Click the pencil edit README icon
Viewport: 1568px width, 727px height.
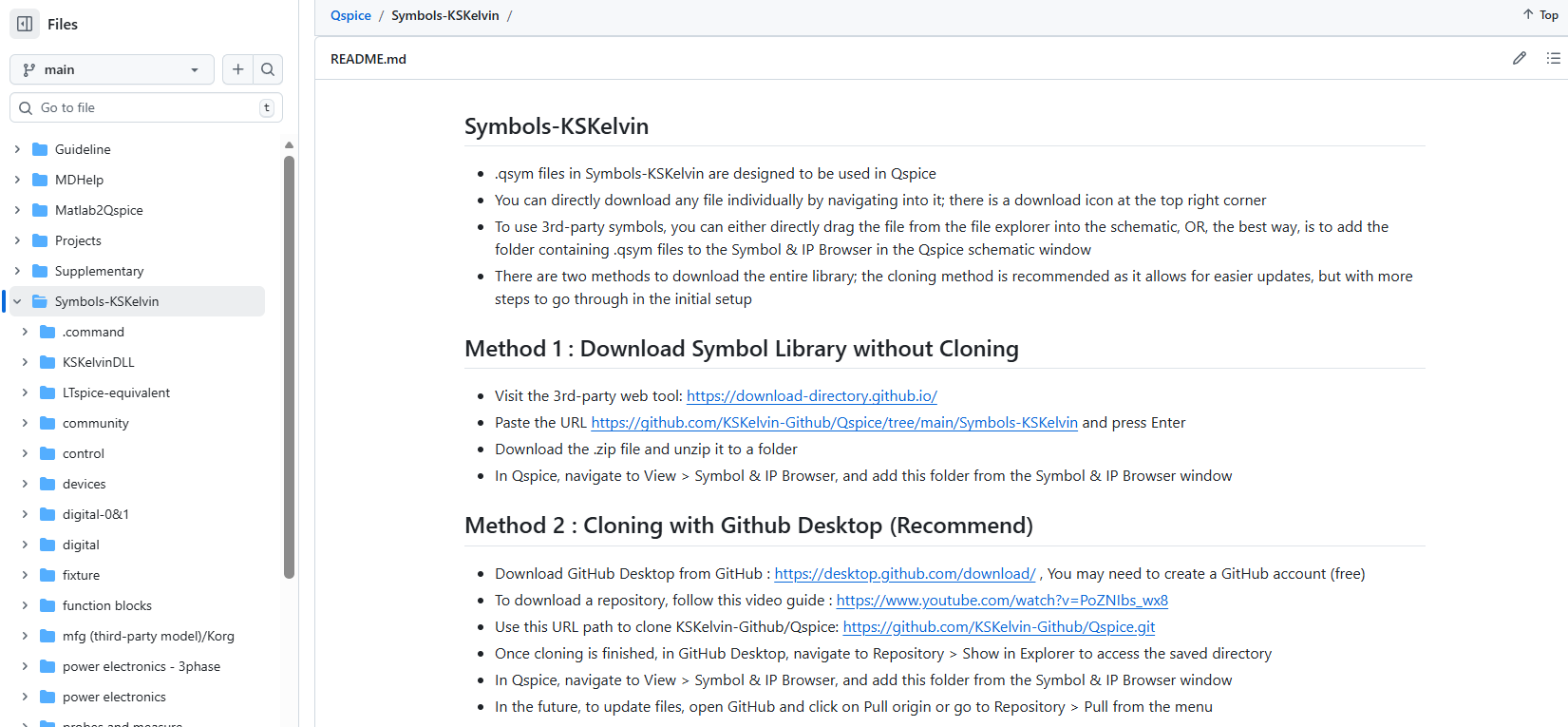(1520, 58)
